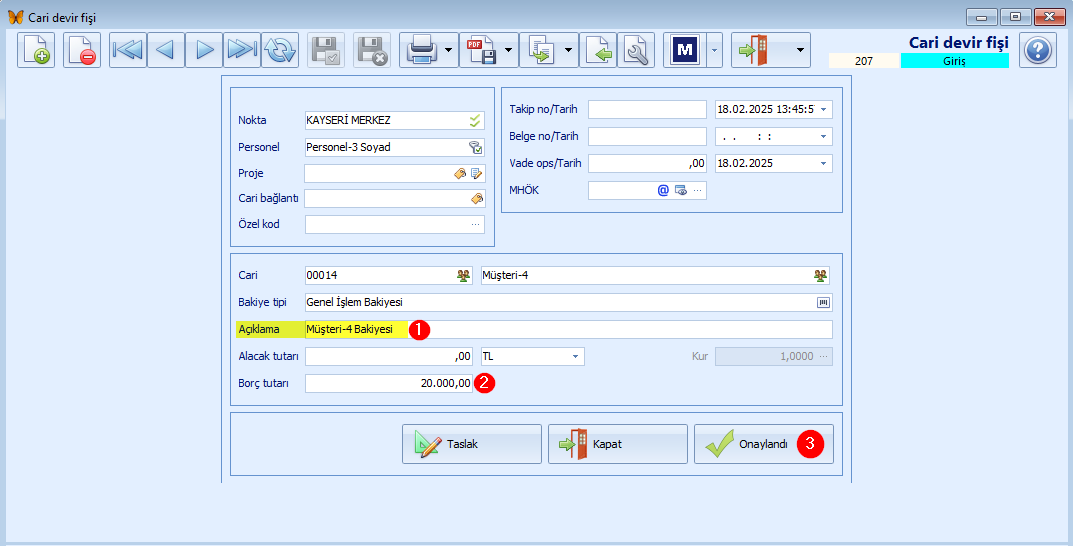This screenshot has height=546, width=1073.
Task: Navigate to the next record
Action: [x=204, y=49]
